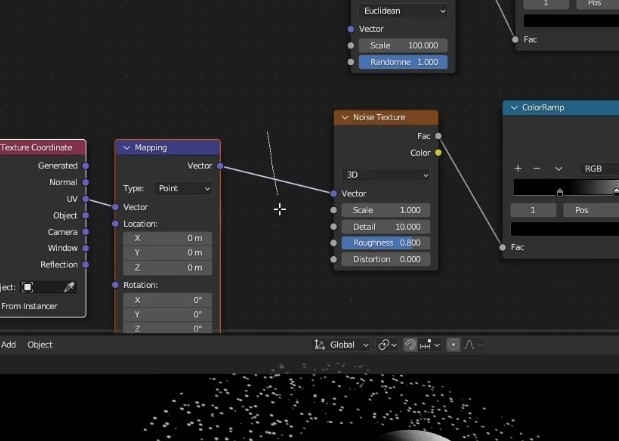Image resolution: width=619 pixels, height=441 pixels.
Task: Click the Mapping node Vector output socket
Action: pyautogui.click(x=220, y=166)
